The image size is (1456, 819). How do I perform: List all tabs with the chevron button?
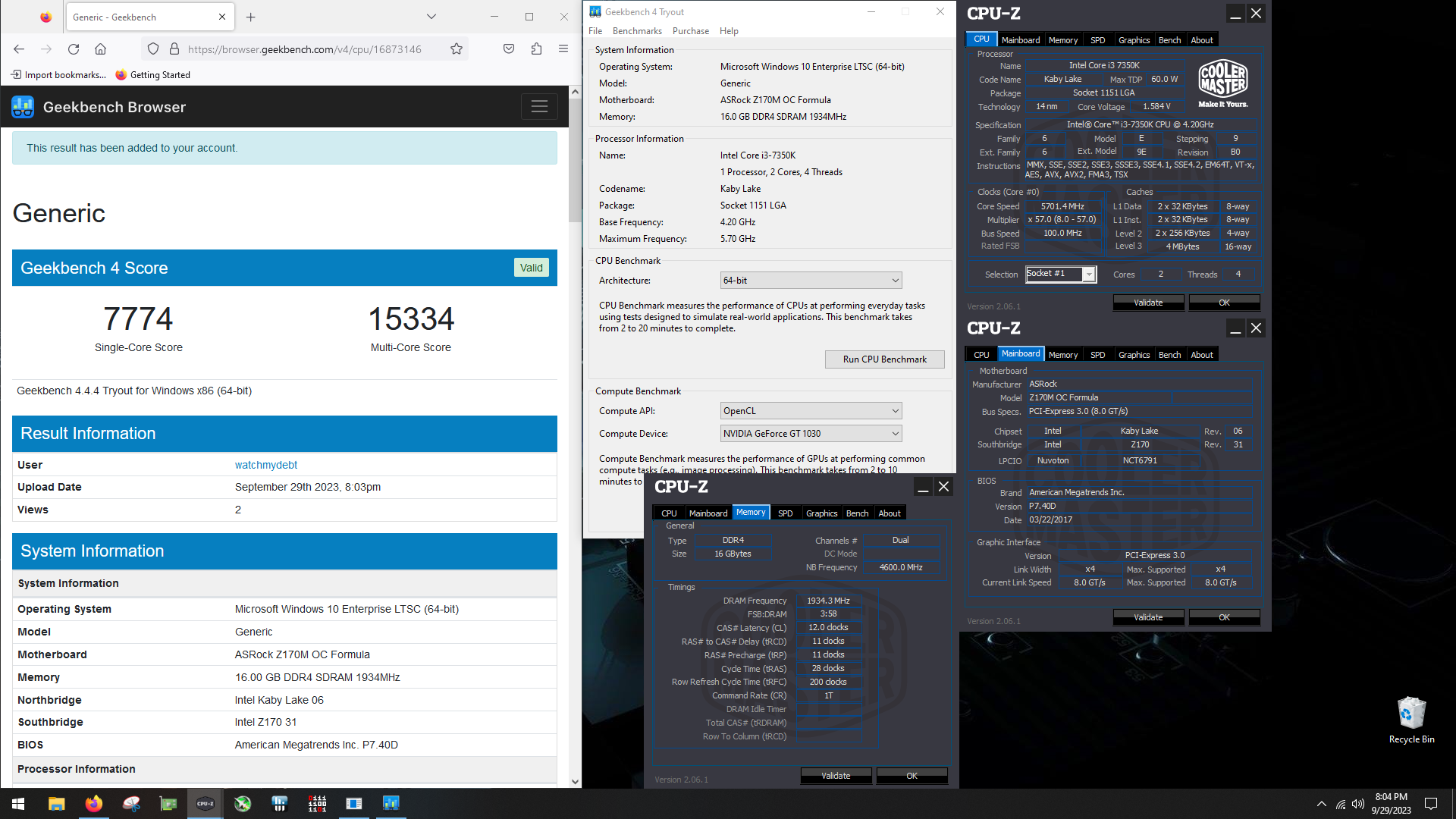coord(431,17)
